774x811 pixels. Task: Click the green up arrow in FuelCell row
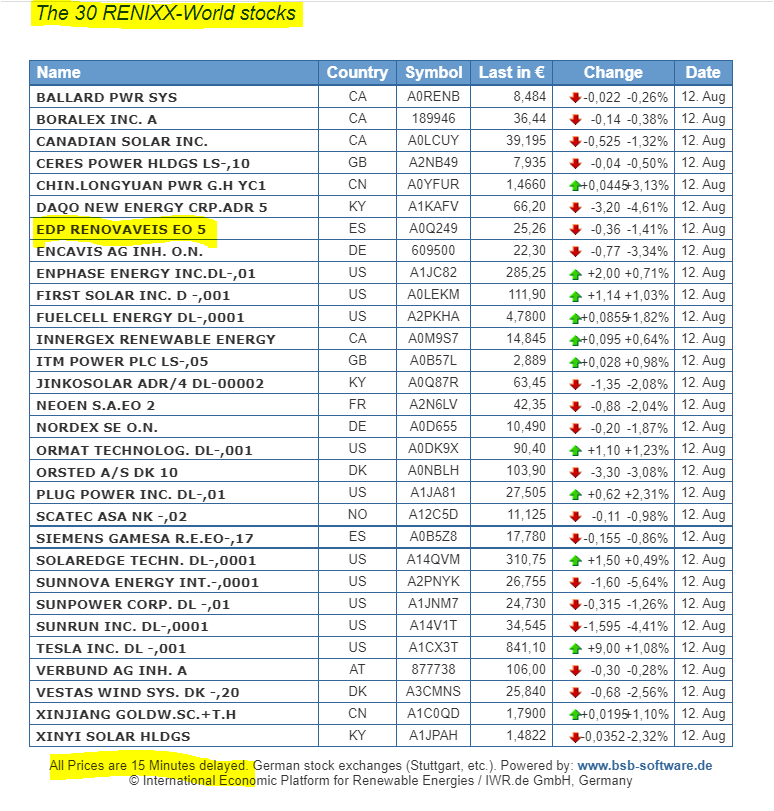point(575,318)
